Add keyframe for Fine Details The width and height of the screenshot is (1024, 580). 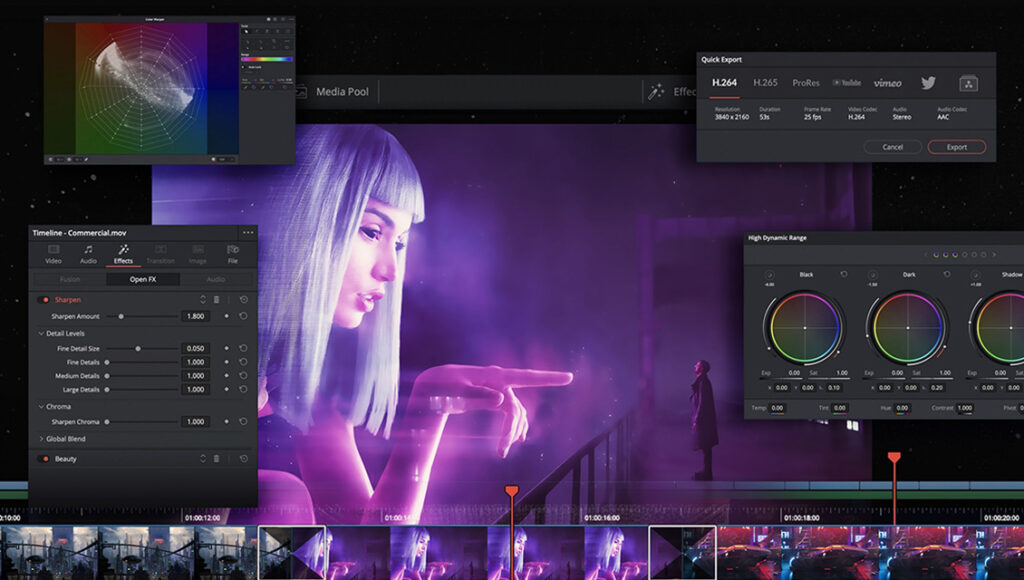coord(227,362)
